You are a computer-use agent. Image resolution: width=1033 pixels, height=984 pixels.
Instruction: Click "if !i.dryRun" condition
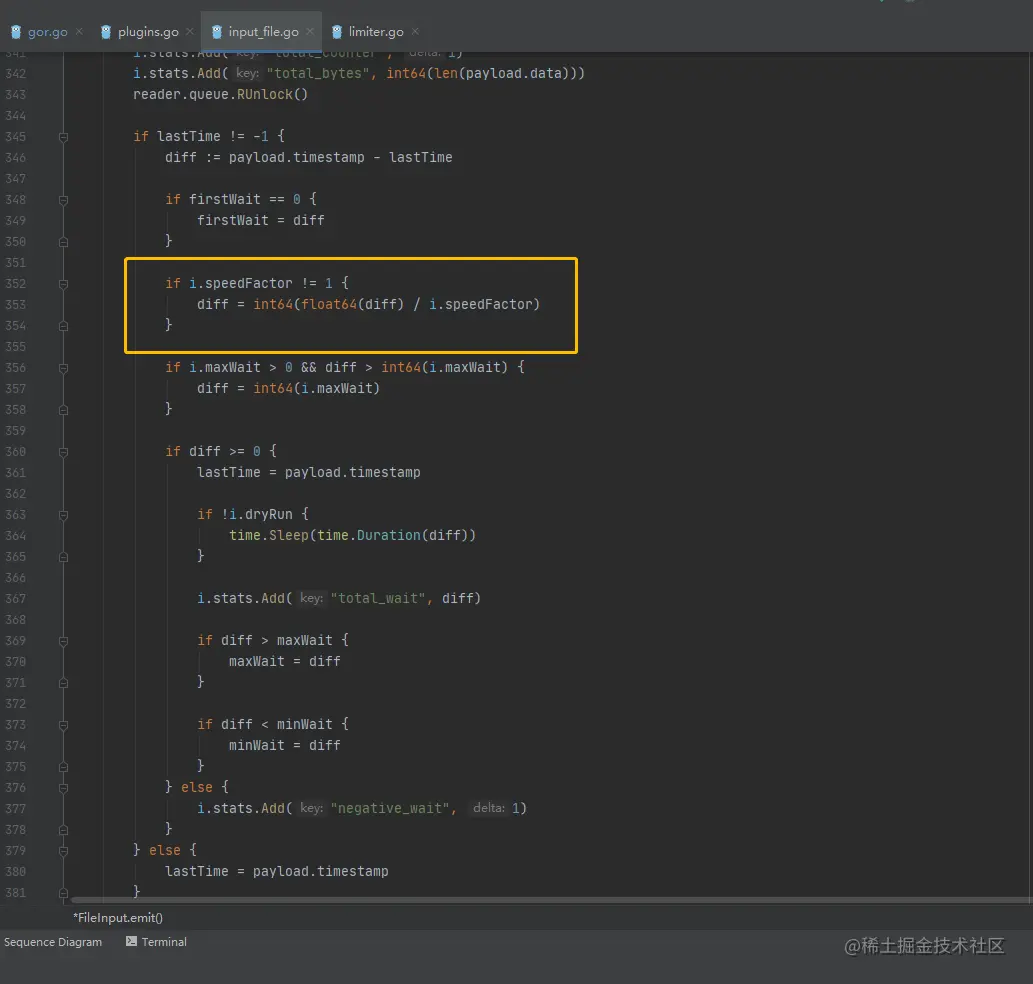point(245,514)
